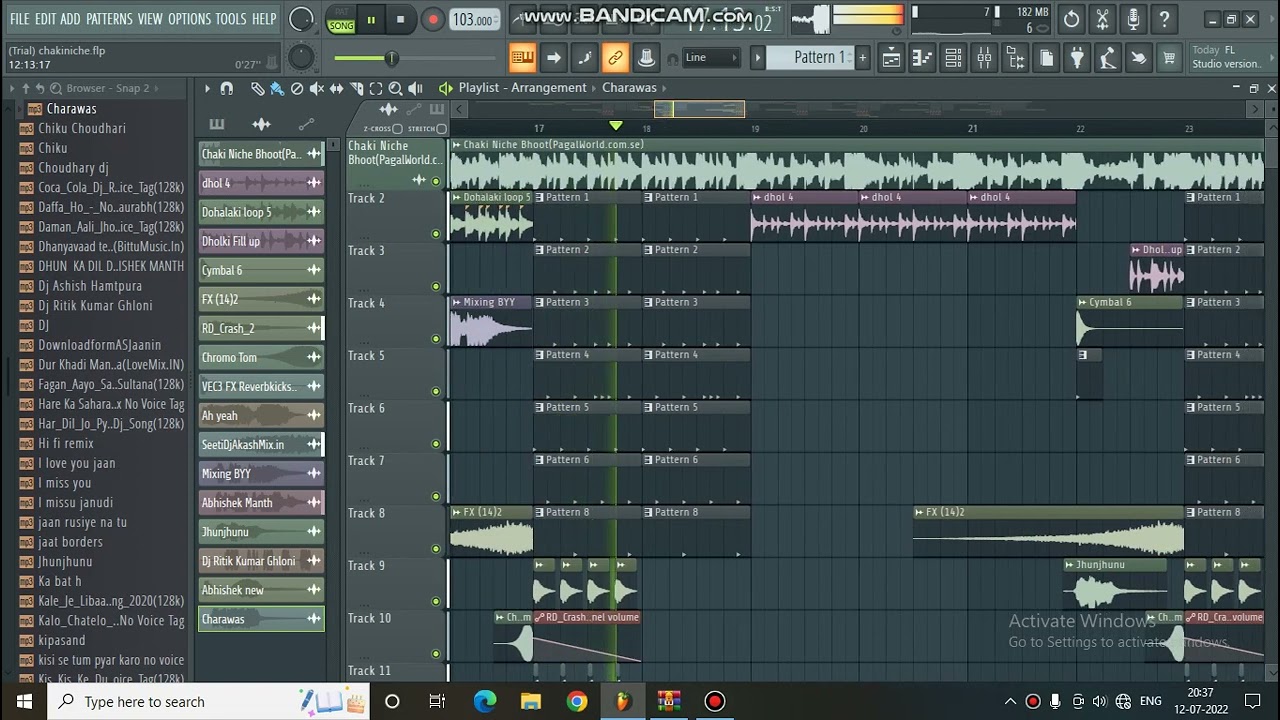This screenshot has height=720, width=1280.
Task: Activate the Select tool in playlist toolbar
Action: coord(376,89)
